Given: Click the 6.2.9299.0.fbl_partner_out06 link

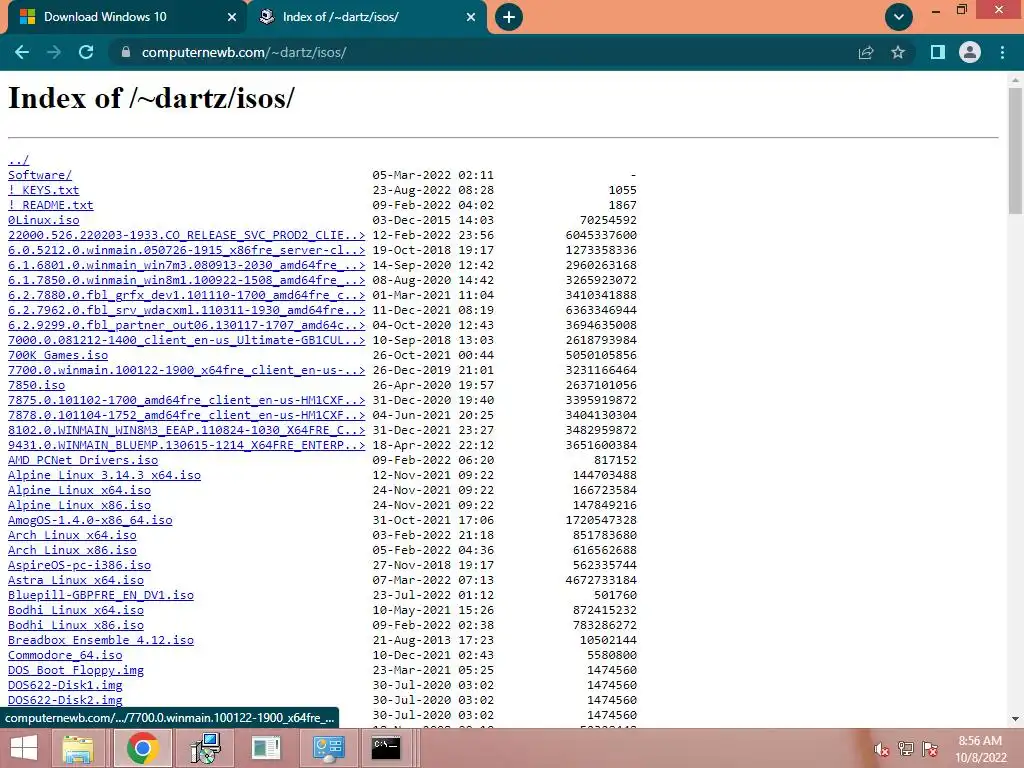Looking at the screenshot, I should (x=187, y=325).
